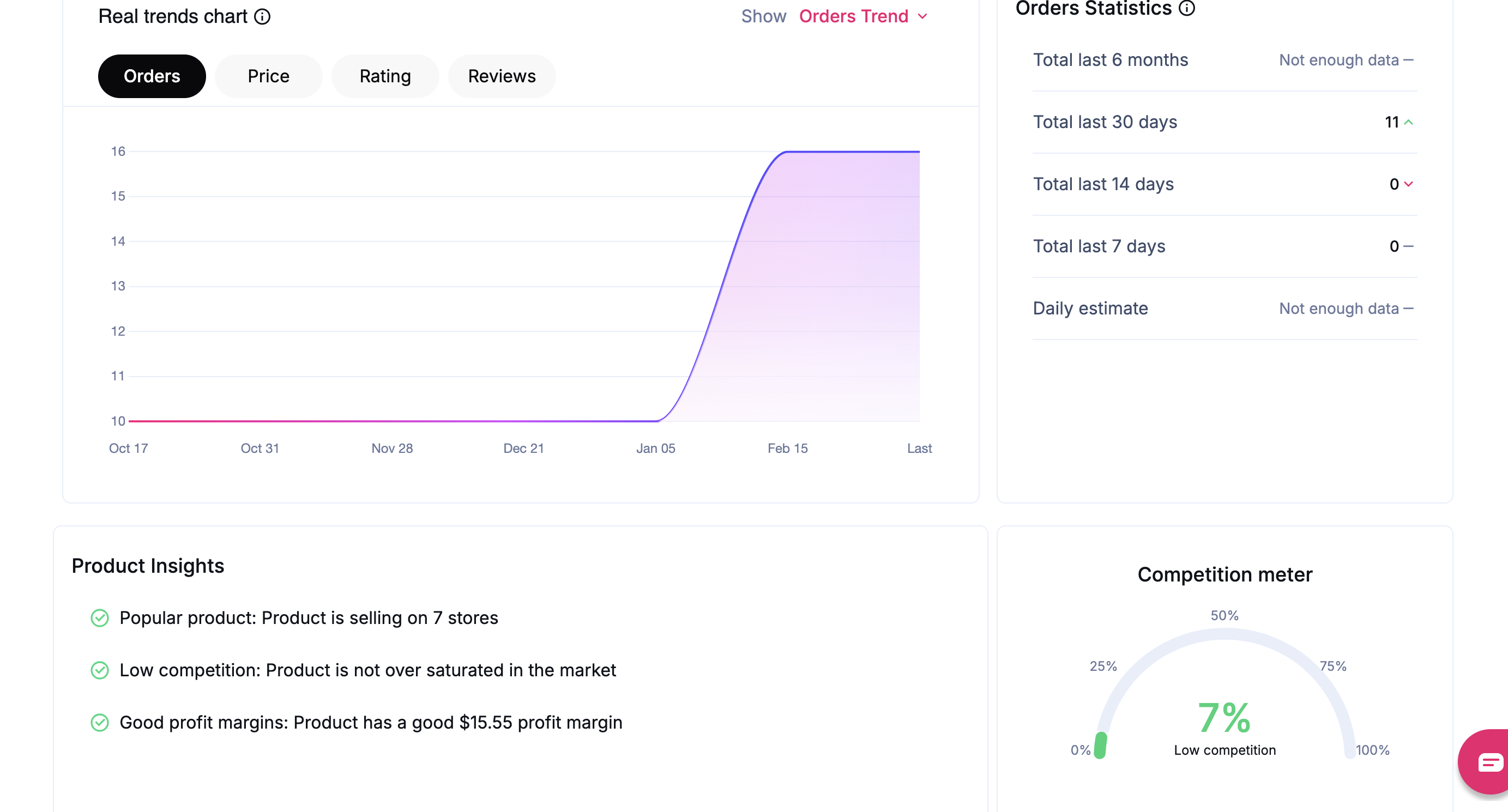The image size is (1508, 812).
Task: Click the red chevron beside Total last 14 days
Action: pos(1408,184)
